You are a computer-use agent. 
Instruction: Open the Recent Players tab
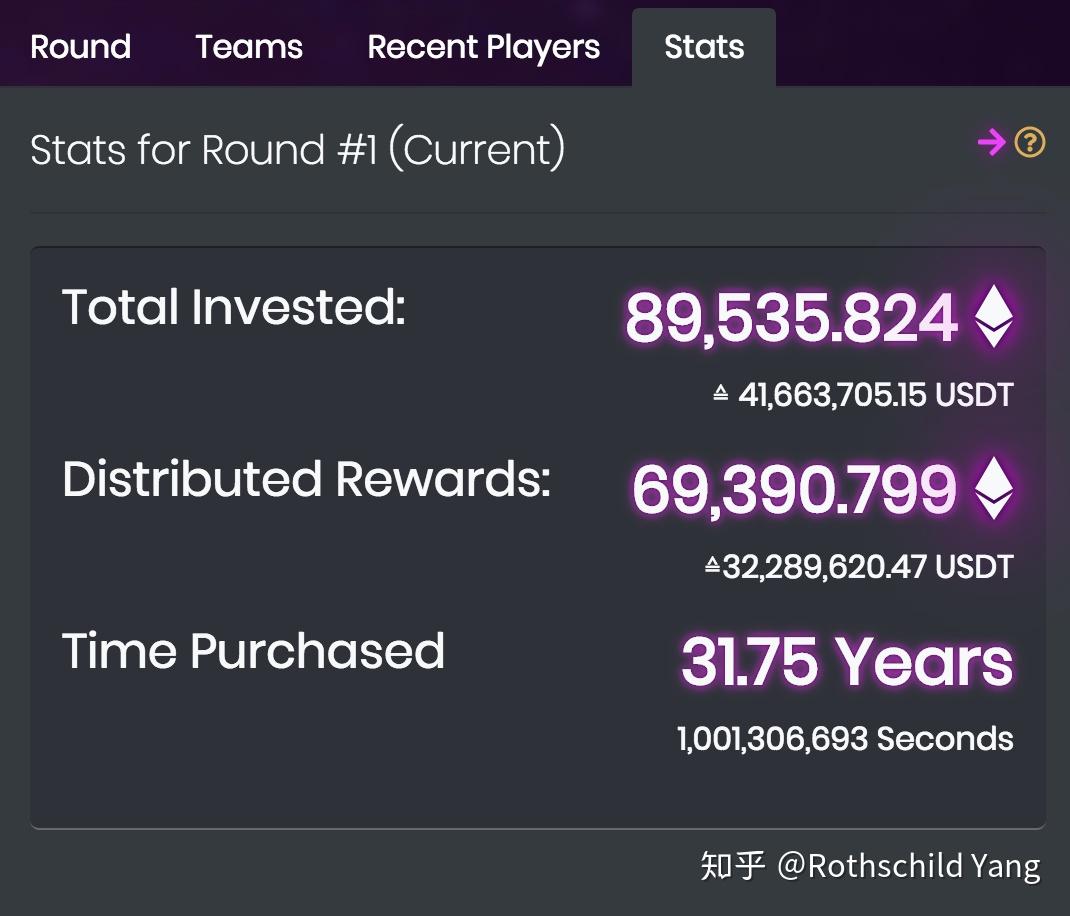(x=483, y=47)
